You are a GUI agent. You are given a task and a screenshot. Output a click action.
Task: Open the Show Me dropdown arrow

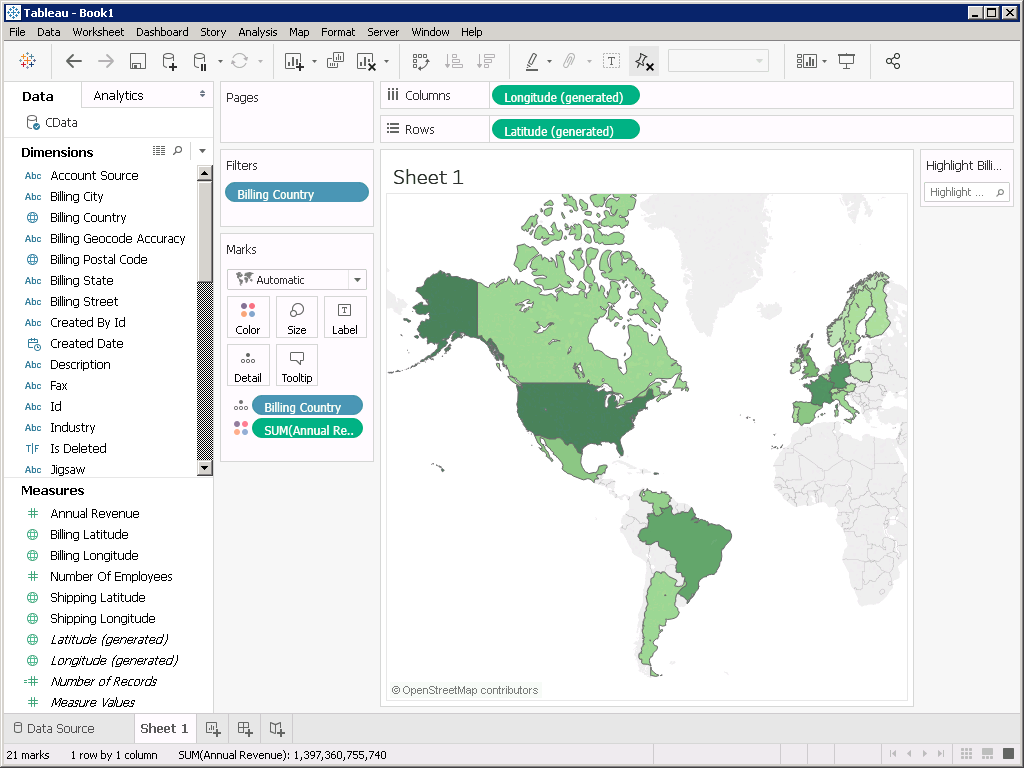824,61
